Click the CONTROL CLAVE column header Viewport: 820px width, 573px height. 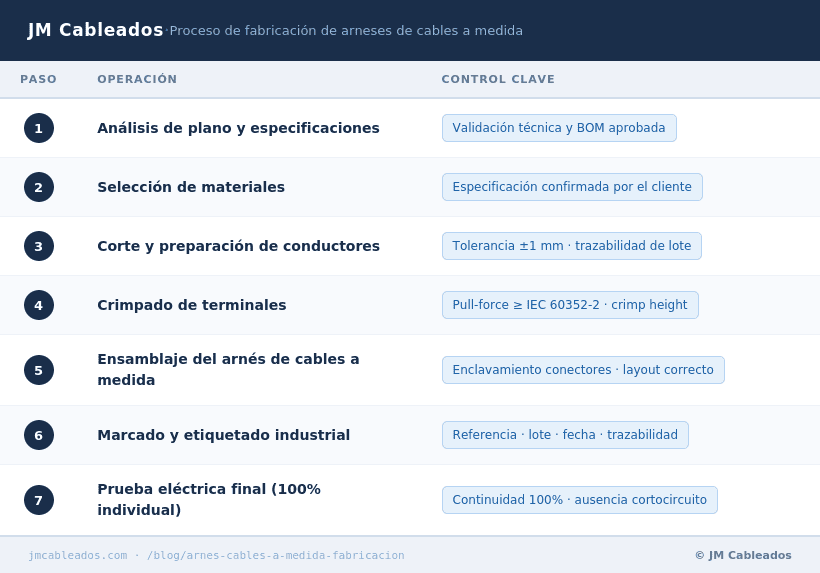click(x=498, y=79)
